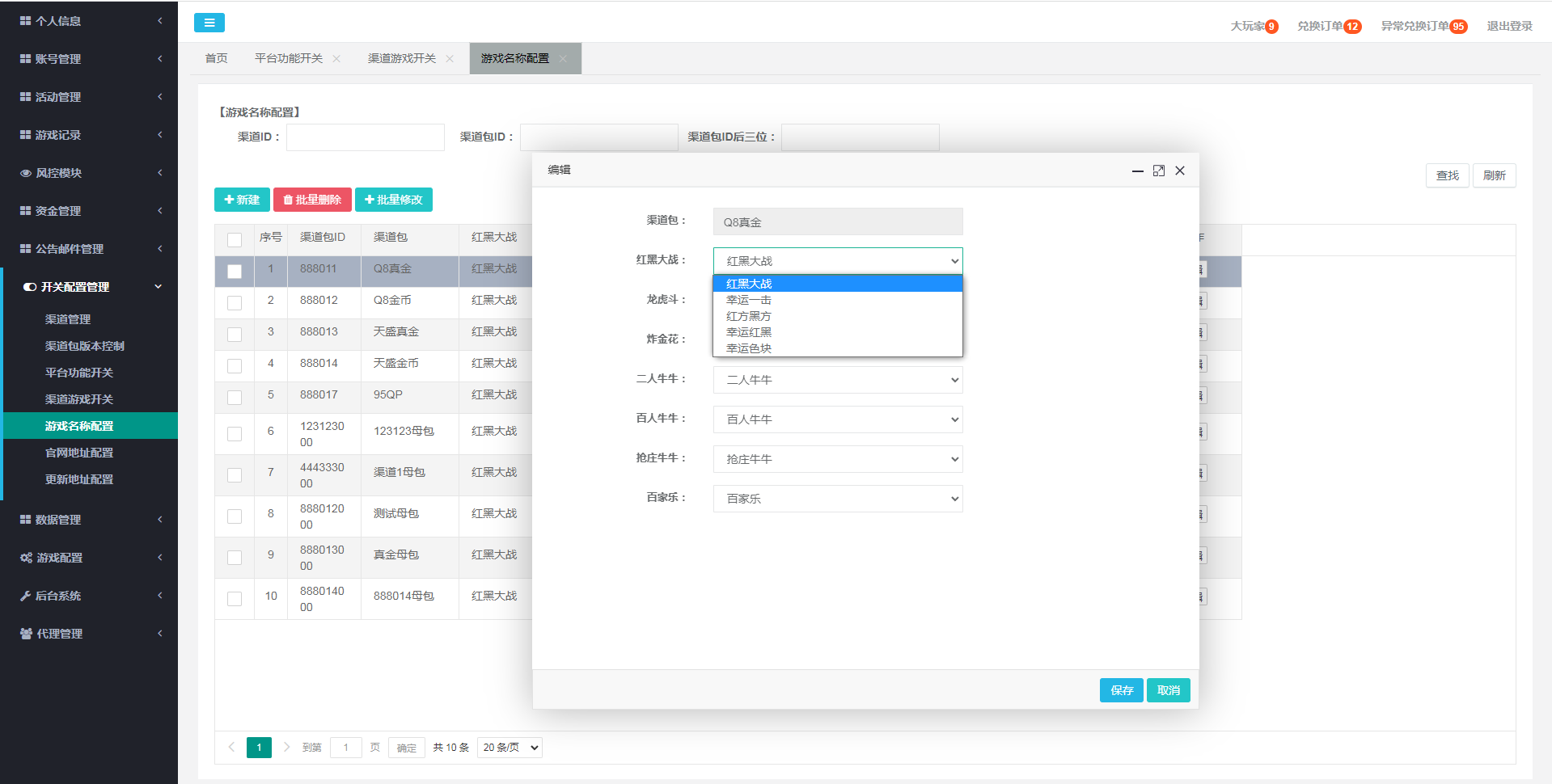The width and height of the screenshot is (1552, 784).
Task: Click the 渠道ID input field
Action: (x=365, y=137)
